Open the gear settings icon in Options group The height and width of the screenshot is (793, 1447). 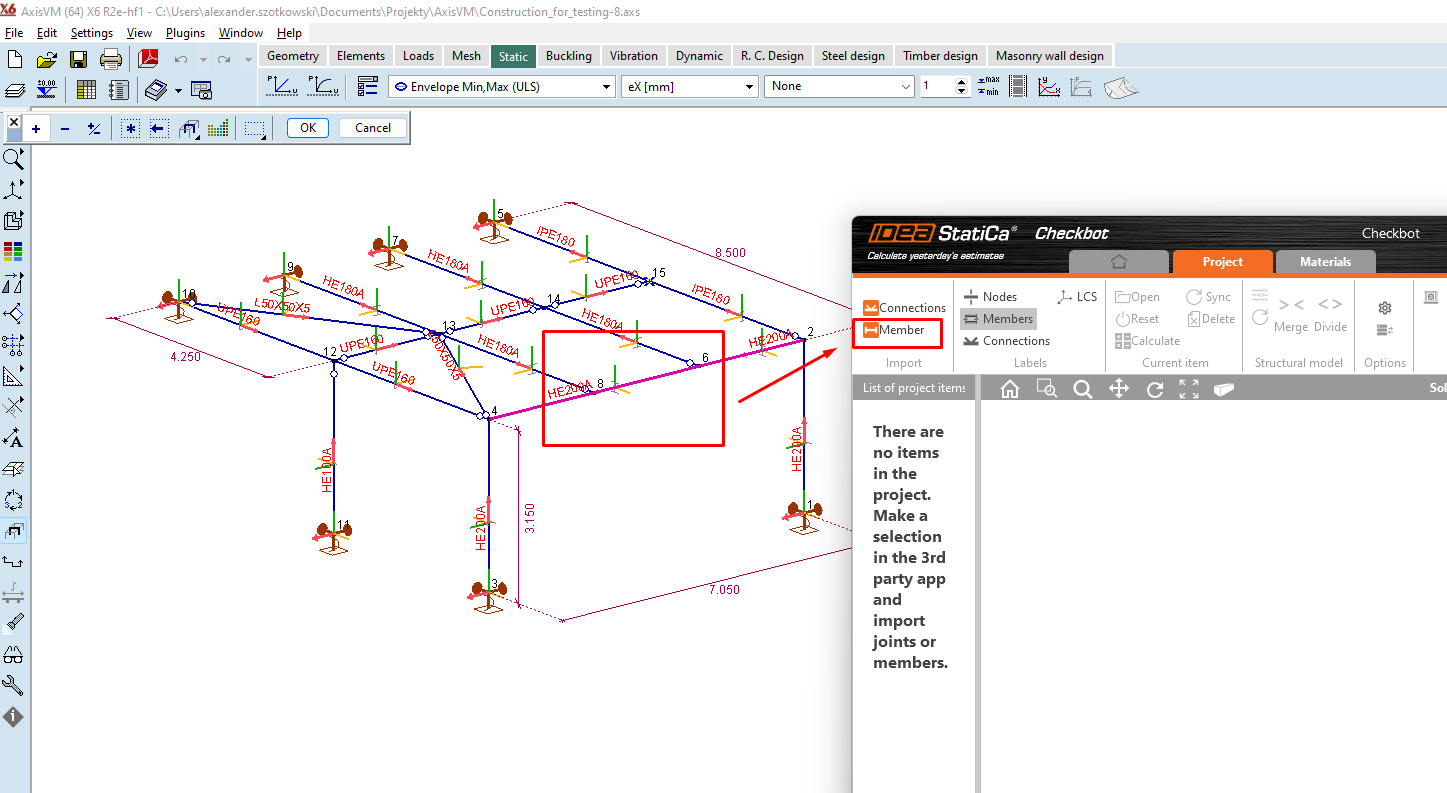pyautogui.click(x=1384, y=308)
